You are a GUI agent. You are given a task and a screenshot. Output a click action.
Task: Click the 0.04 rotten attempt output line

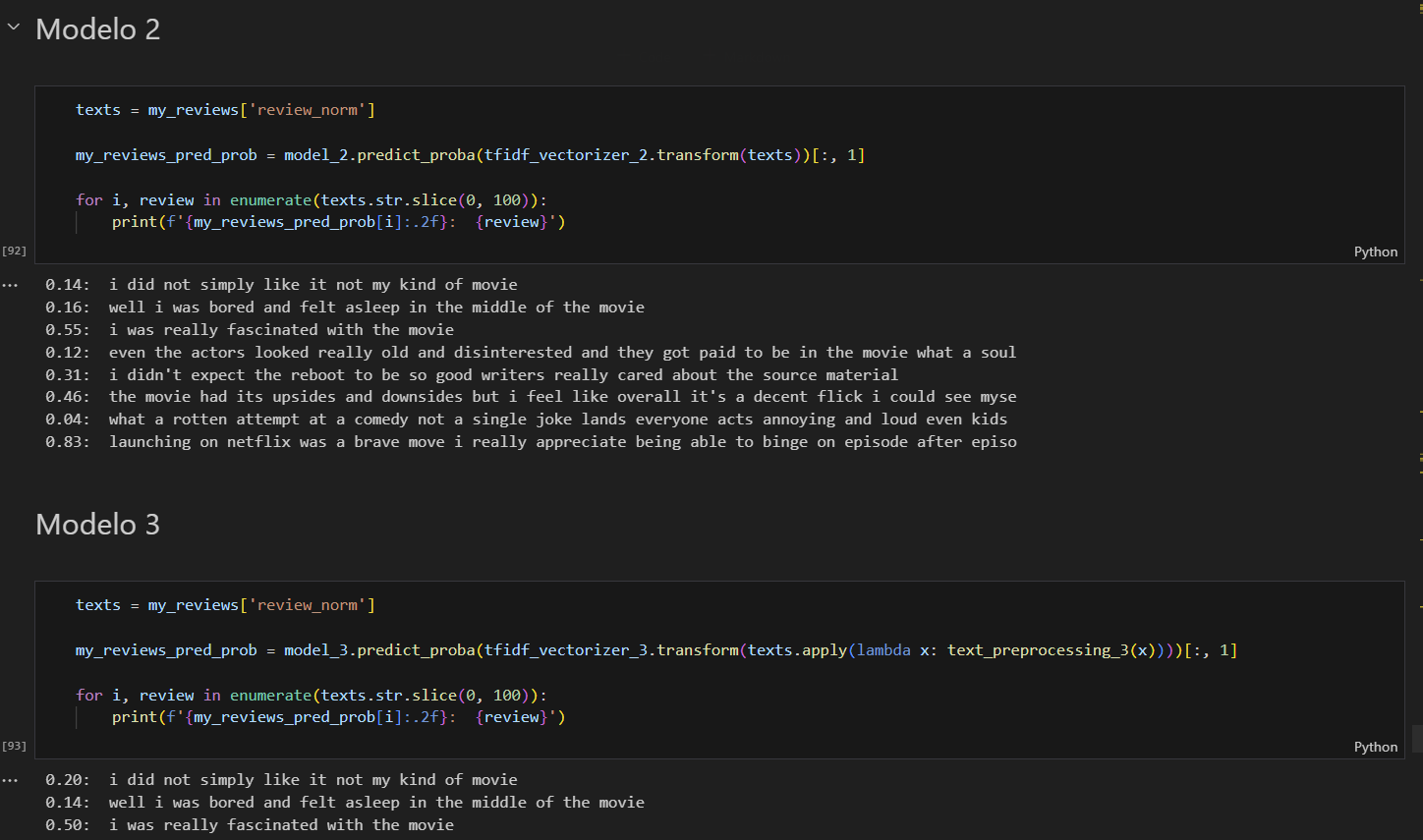pos(526,420)
